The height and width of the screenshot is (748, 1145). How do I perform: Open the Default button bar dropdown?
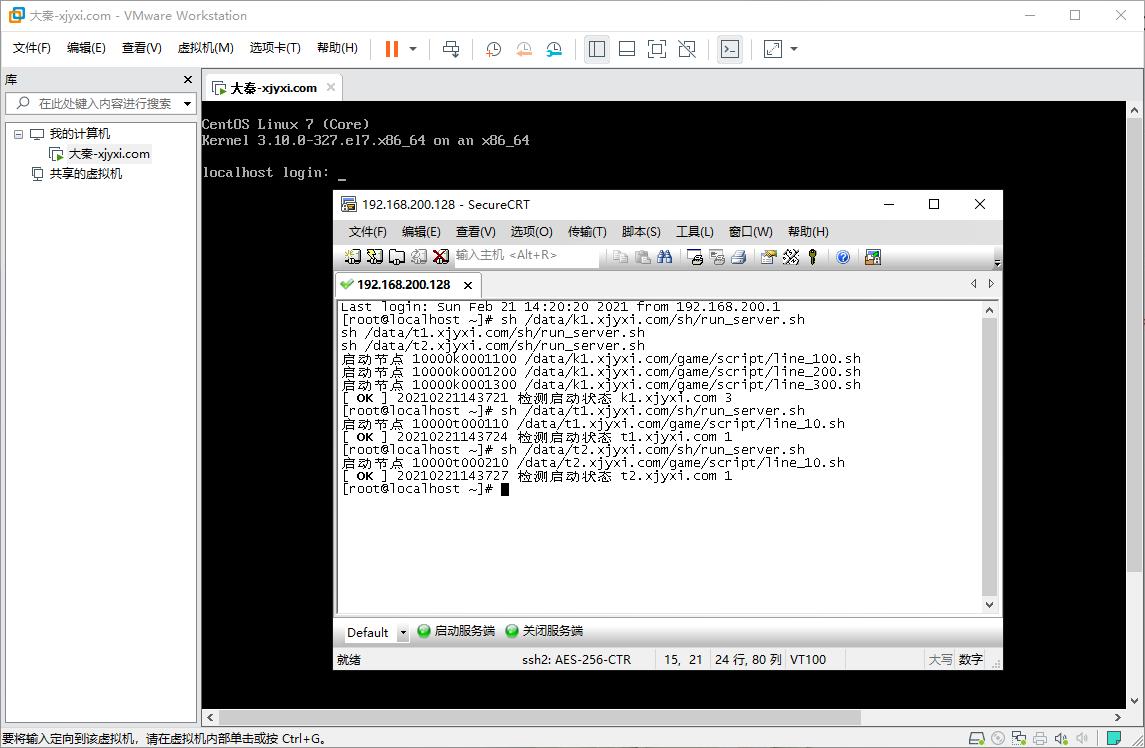pyautogui.click(x=403, y=633)
